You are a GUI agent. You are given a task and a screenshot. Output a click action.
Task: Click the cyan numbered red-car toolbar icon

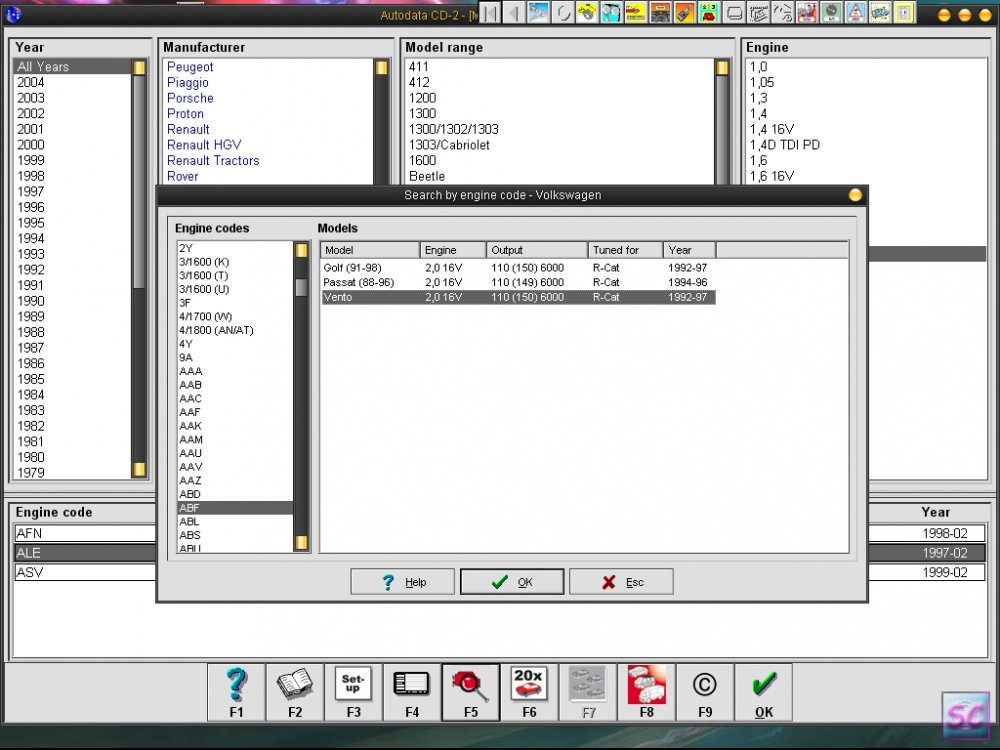[709, 12]
